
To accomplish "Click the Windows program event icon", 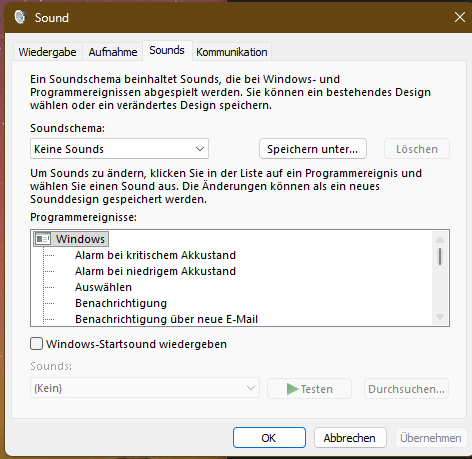I will pyautogui.click(x=43, y=239).
